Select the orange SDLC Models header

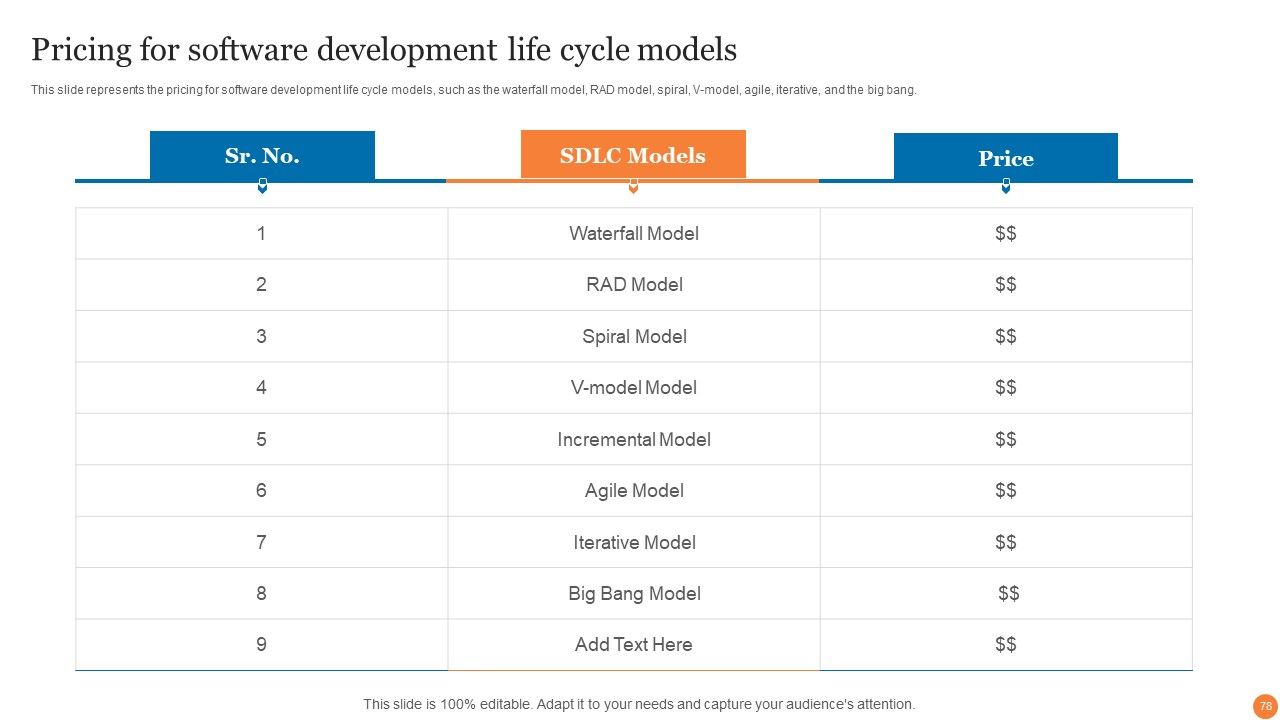(633, 154)
